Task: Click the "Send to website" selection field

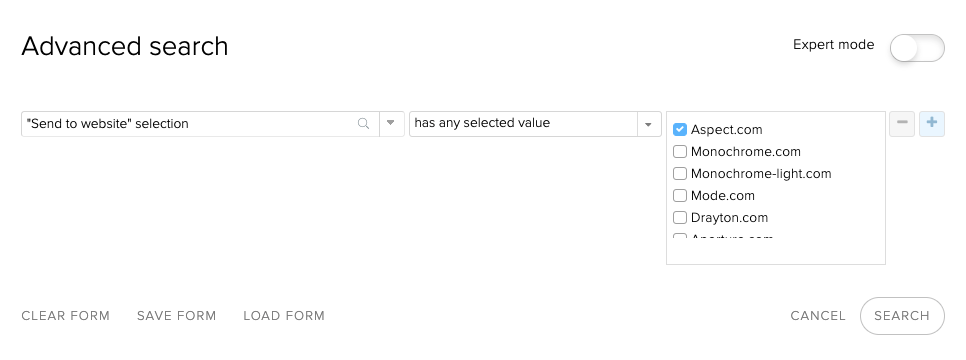Action: (200, 124)
